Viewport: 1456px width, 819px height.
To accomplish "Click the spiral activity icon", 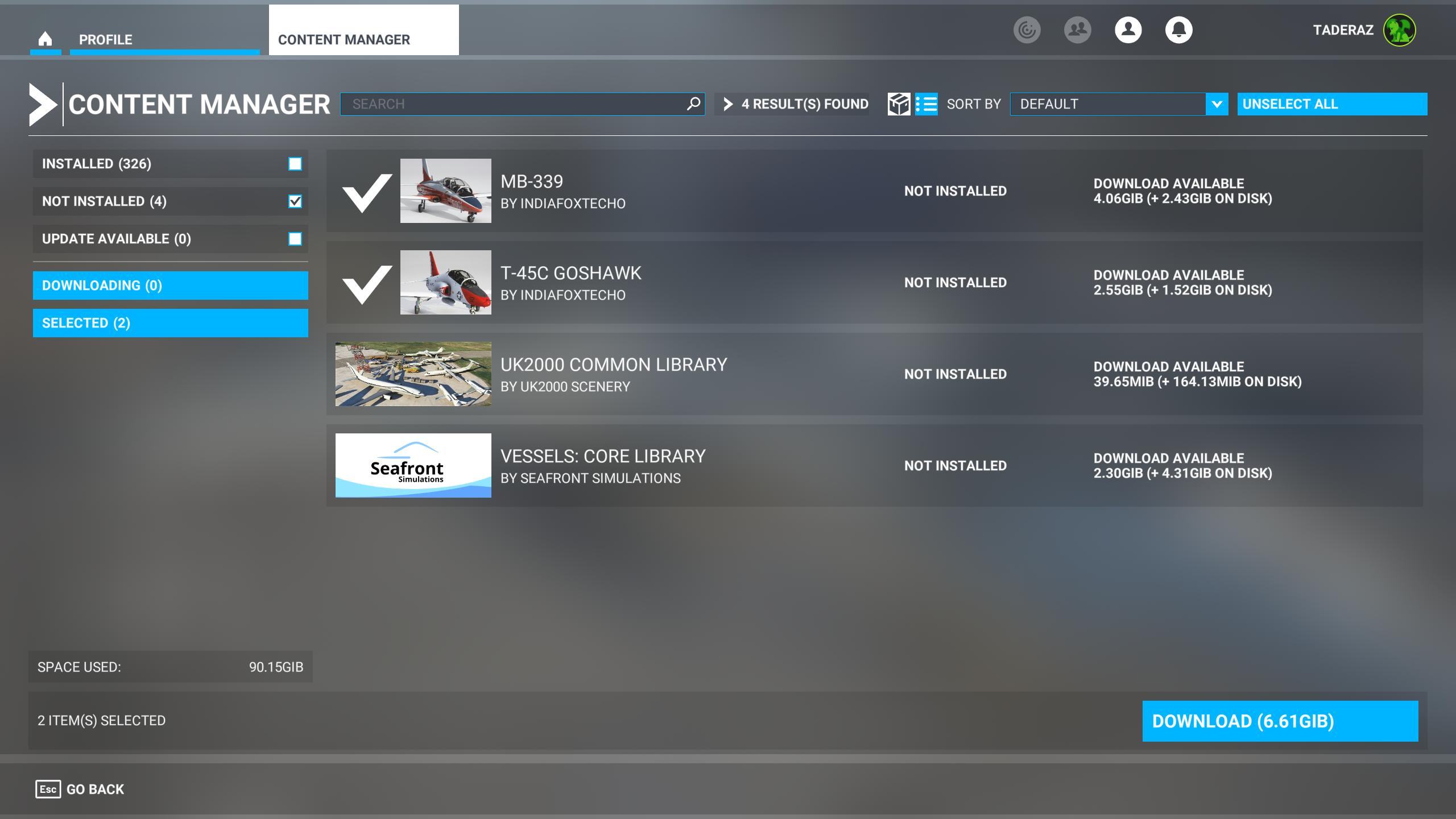I will [1027, 30].
